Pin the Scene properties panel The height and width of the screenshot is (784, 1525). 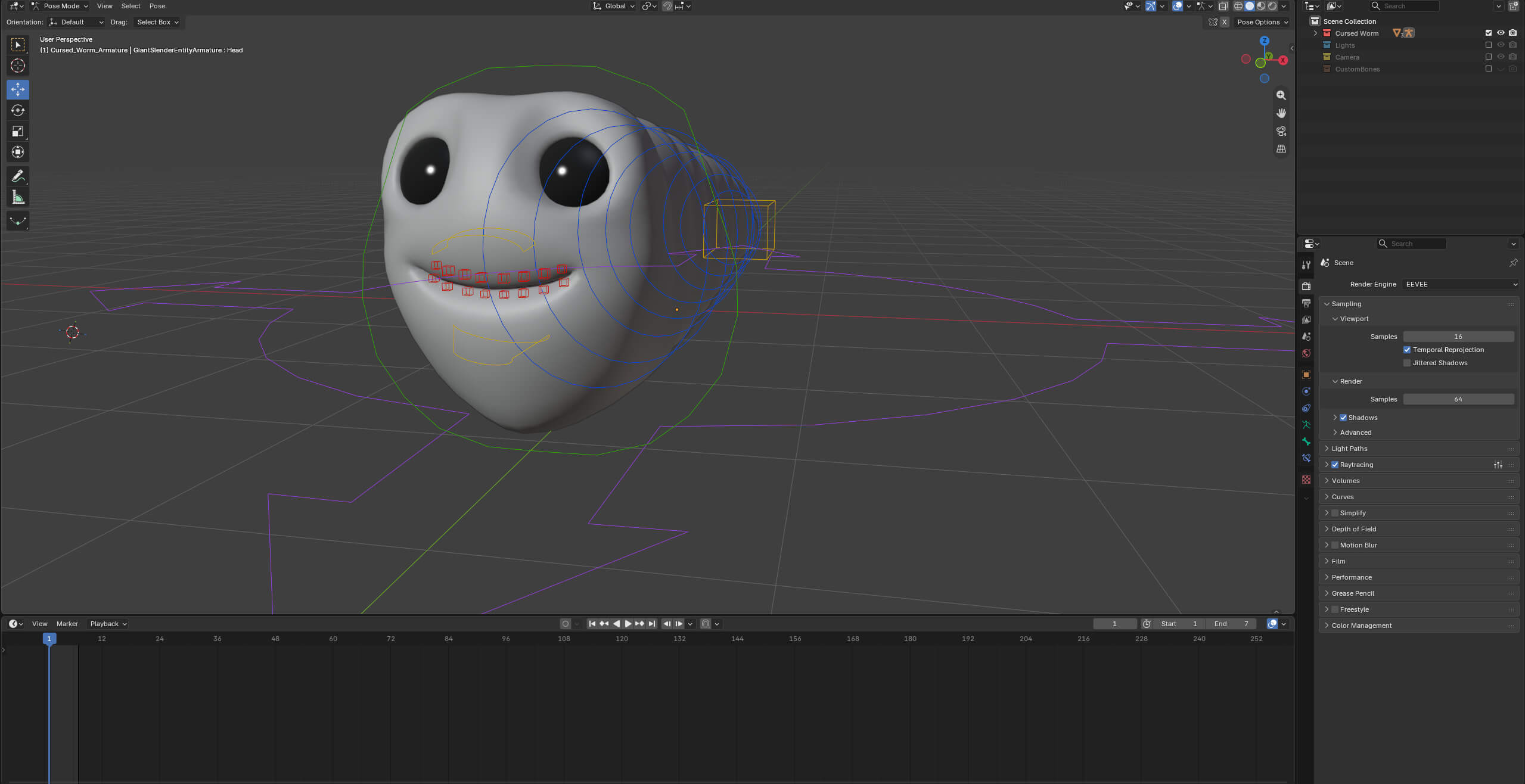tap(1513, 263)
